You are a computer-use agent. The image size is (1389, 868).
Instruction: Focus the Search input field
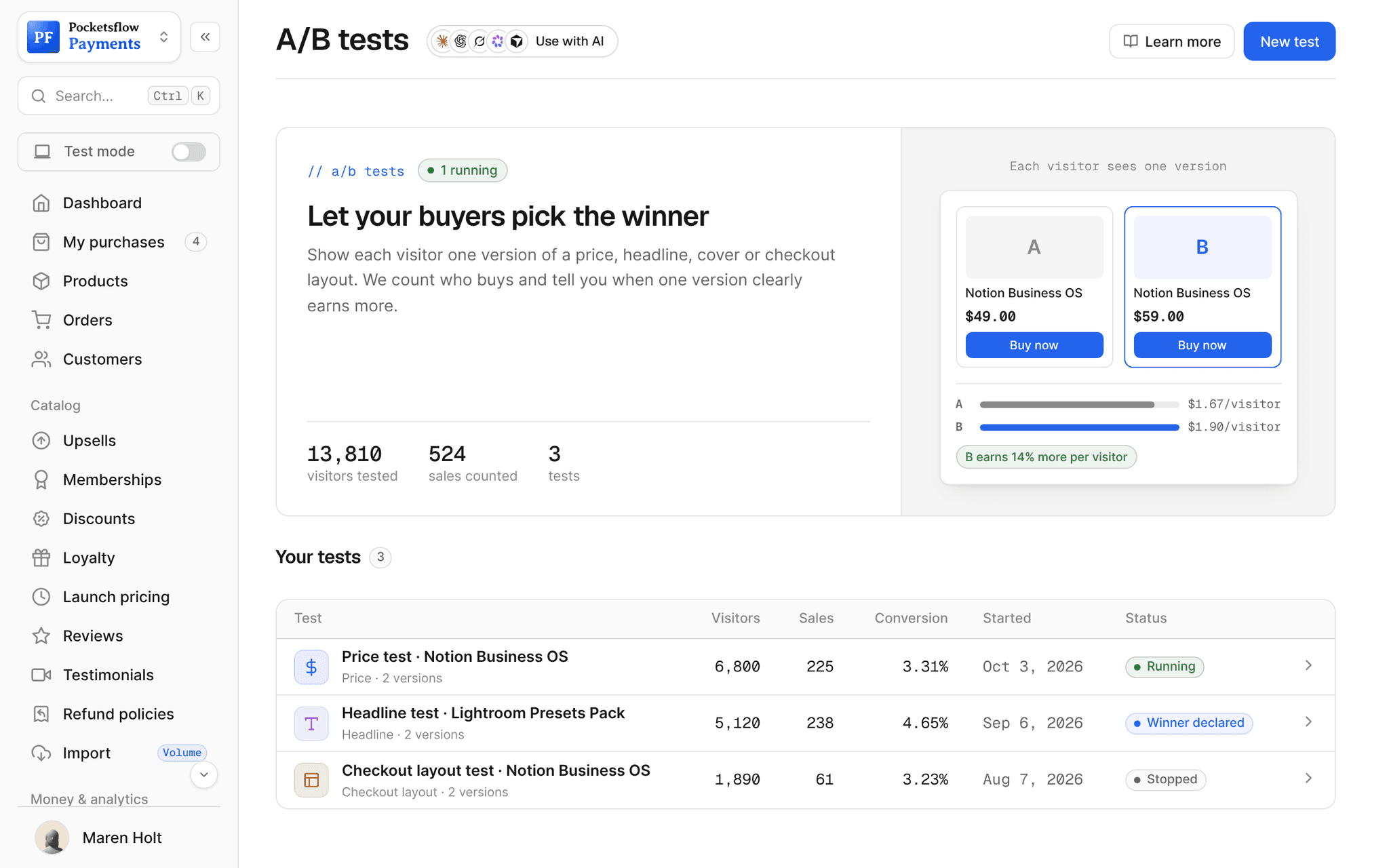point(119,96)
